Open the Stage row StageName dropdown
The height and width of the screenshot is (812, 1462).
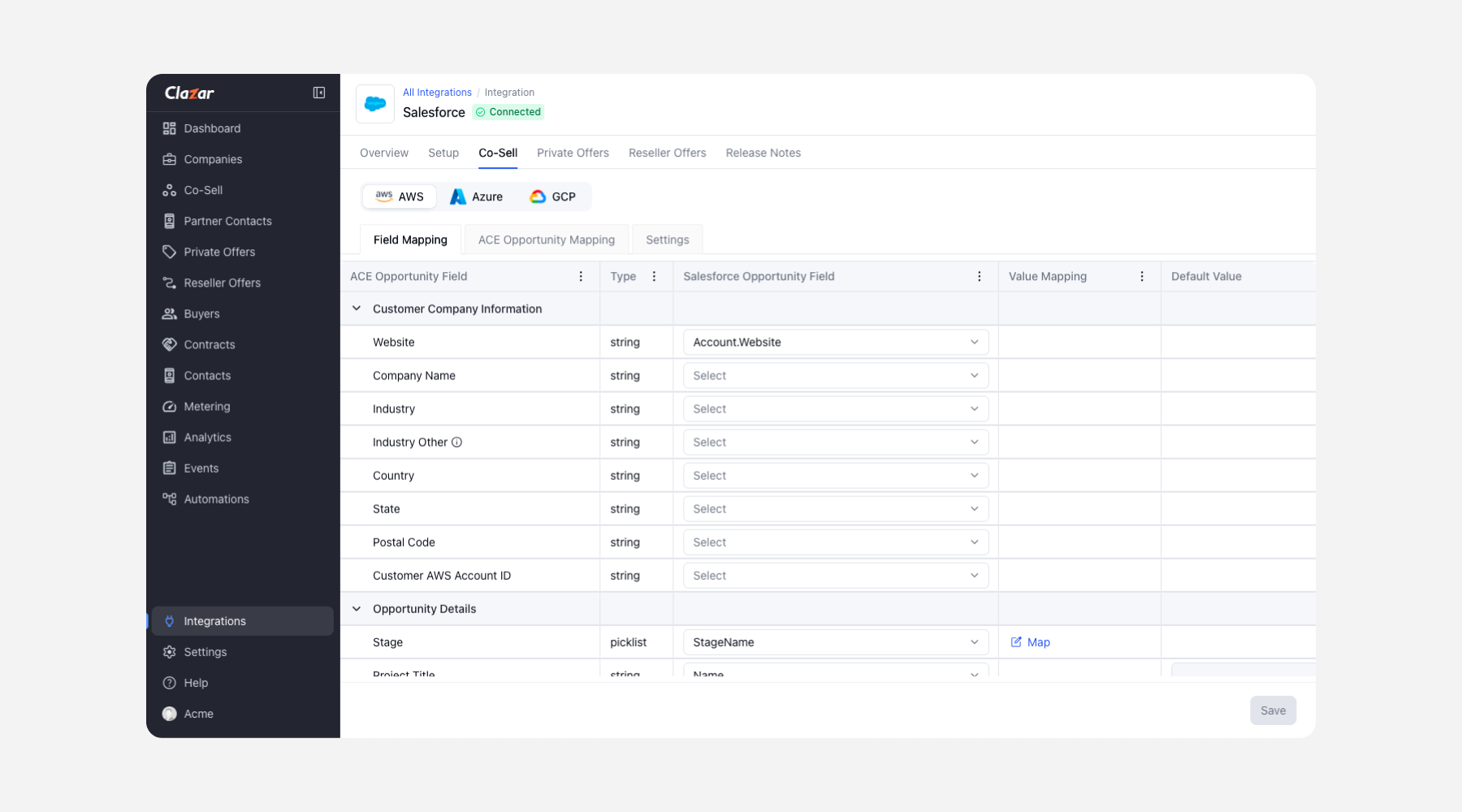836,642
